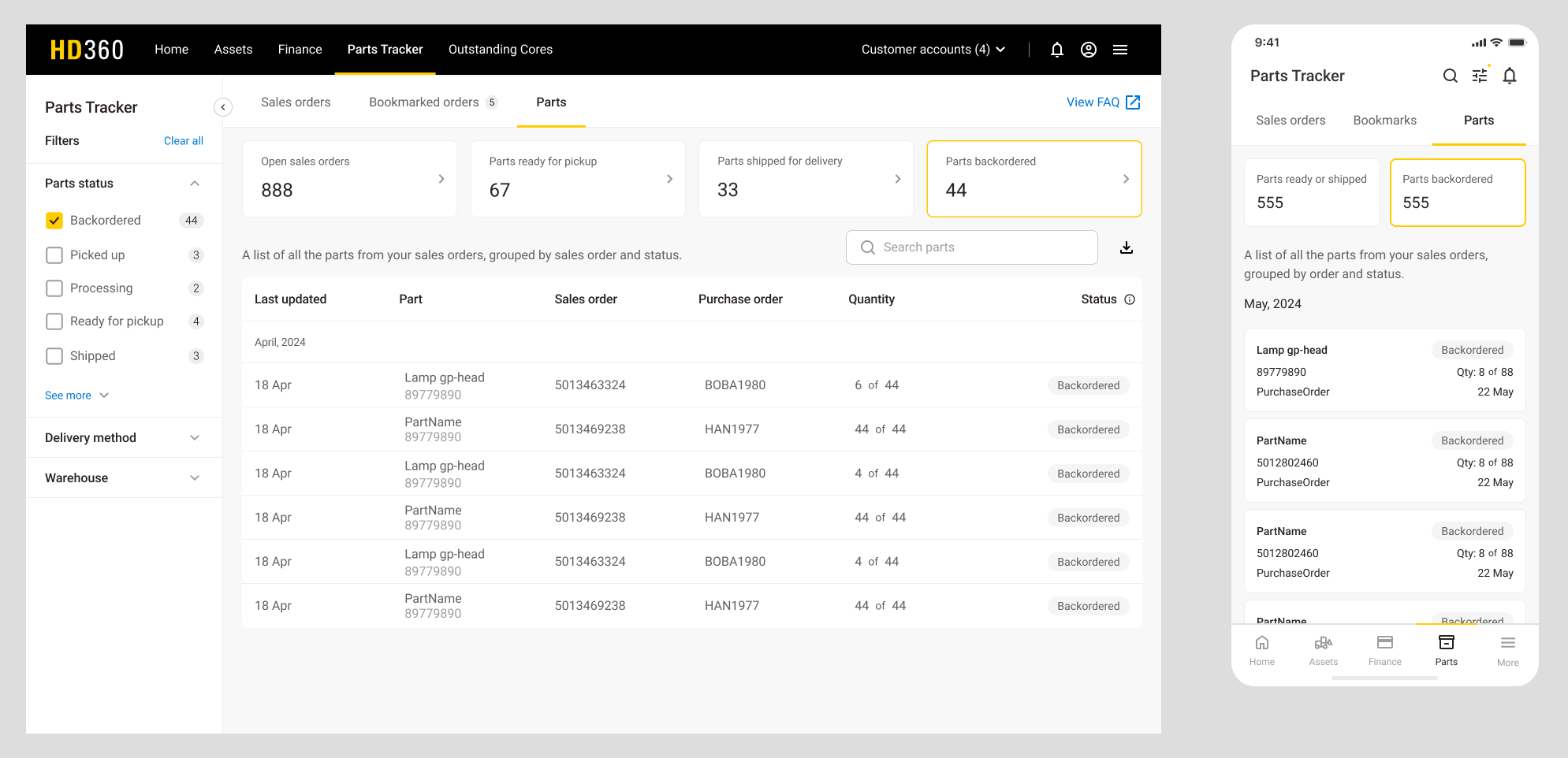Click the April, 2024 group header

280,343
